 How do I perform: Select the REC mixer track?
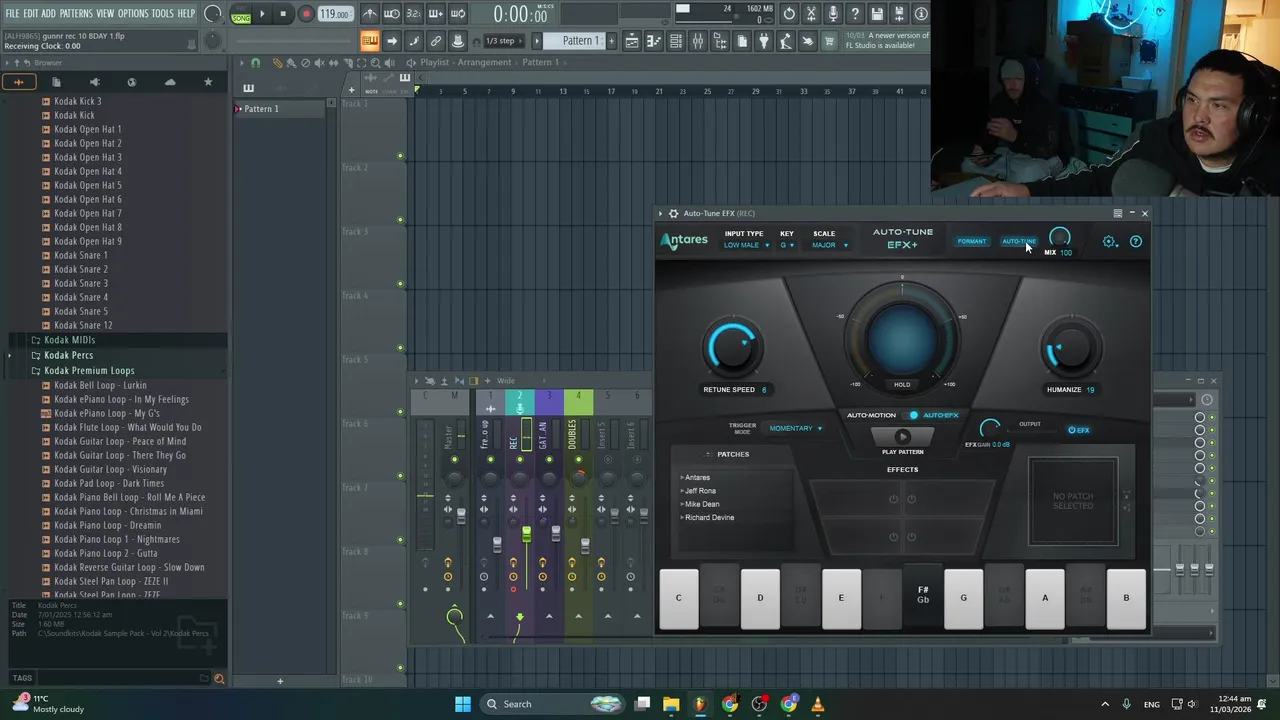pyautogui.click(x=519, y=435)
